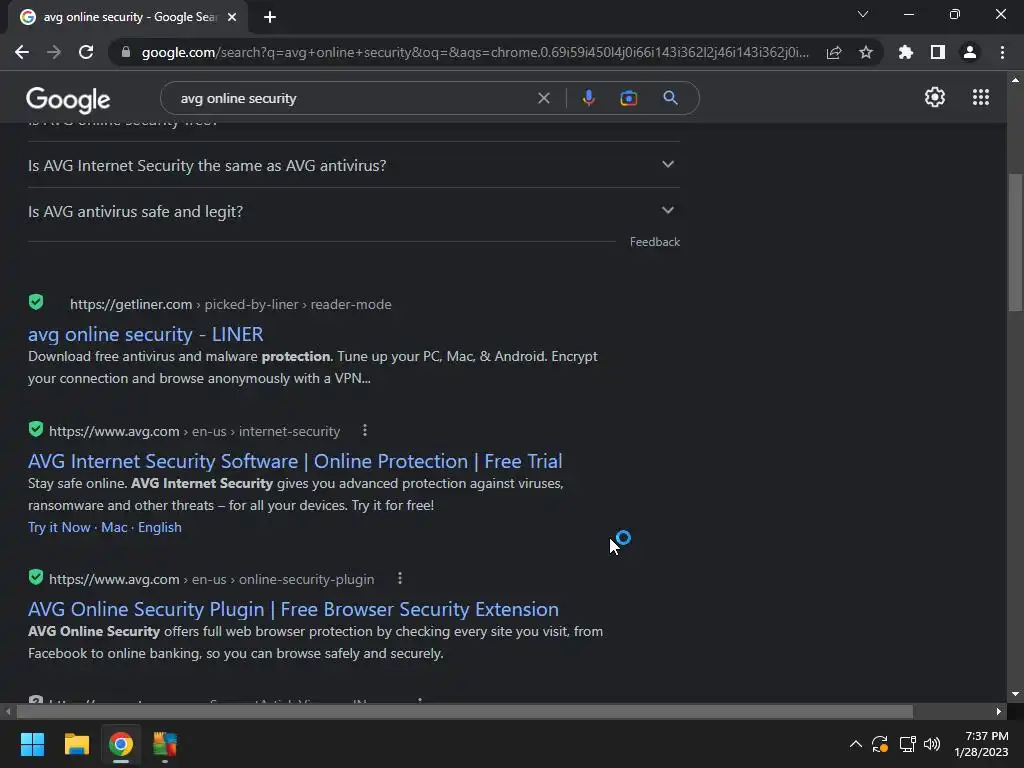
Task: Click the Chrome address bar URL
Action: (x=475, y=52)
